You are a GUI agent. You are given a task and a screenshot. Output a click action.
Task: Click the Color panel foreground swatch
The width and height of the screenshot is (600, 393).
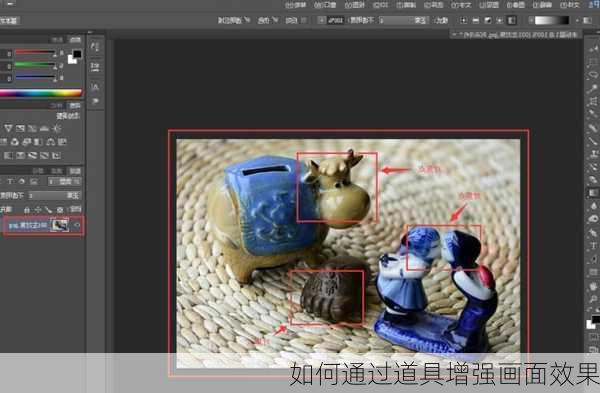tap(77, 54)
